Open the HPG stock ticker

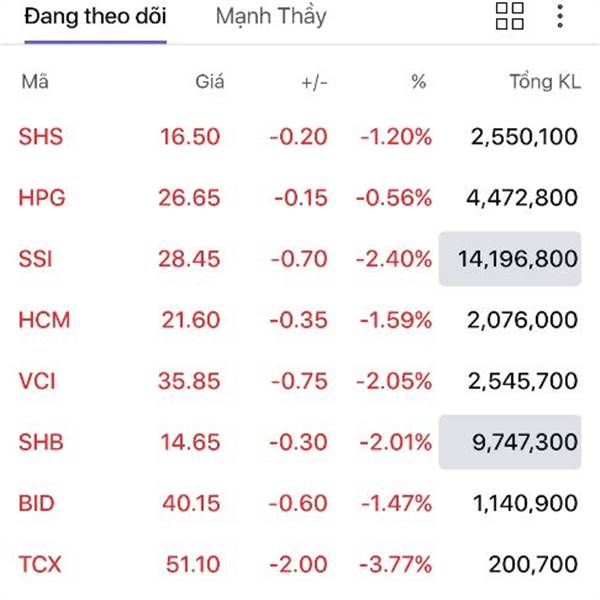click(x=42, y=197)
